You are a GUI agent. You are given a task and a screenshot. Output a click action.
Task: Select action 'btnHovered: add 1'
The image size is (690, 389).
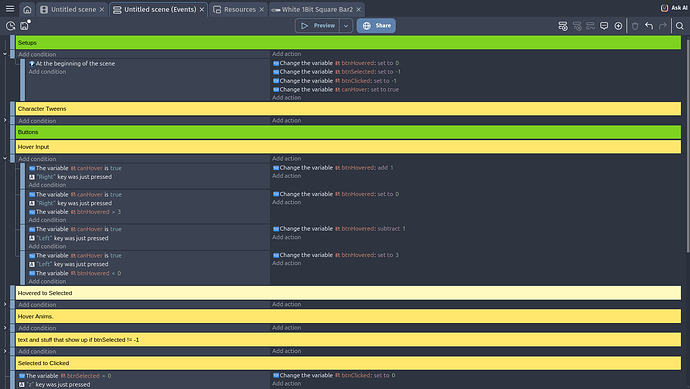coord(333,168)
